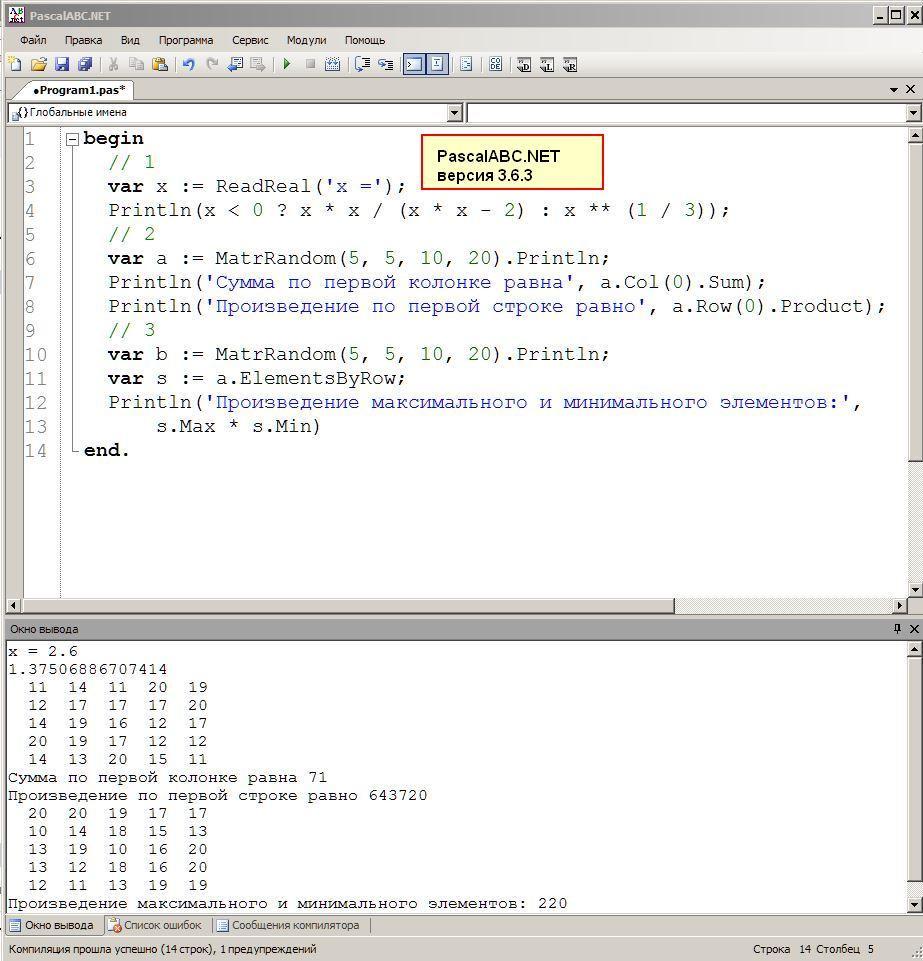923x961 pixels.
Task: Select the Program1.pas editor tab
Action: coord(79,90)
